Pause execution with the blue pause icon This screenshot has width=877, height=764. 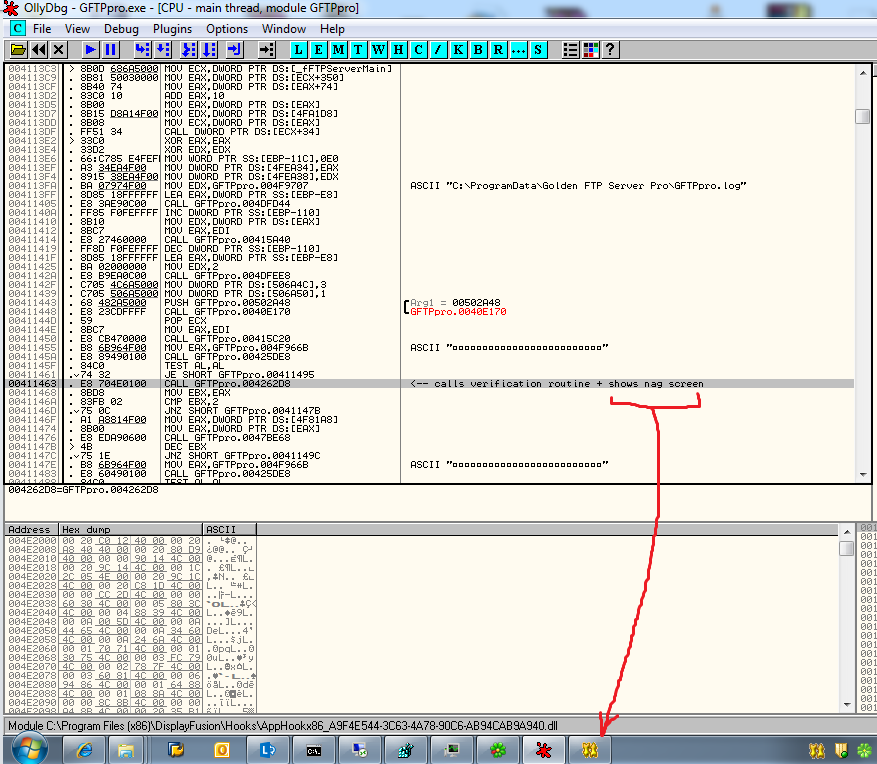pyautogui.click(x=110, y=50)
